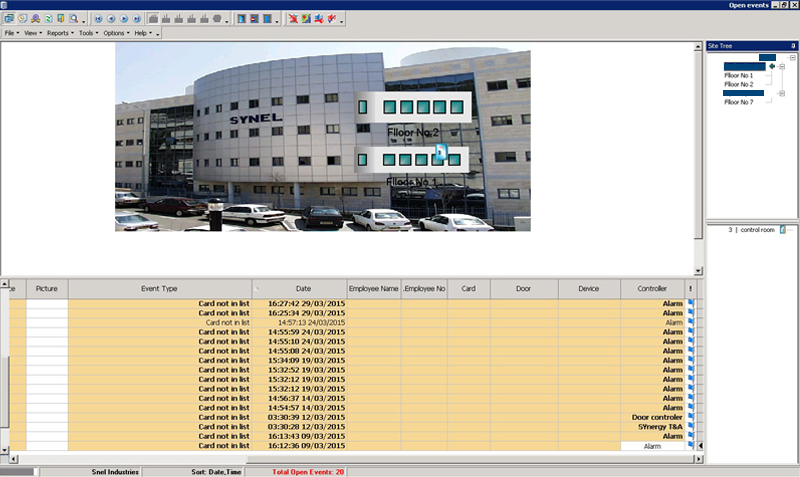Open the Tools menu
This screenshot has height=477, width=800.
pos(88,33)
